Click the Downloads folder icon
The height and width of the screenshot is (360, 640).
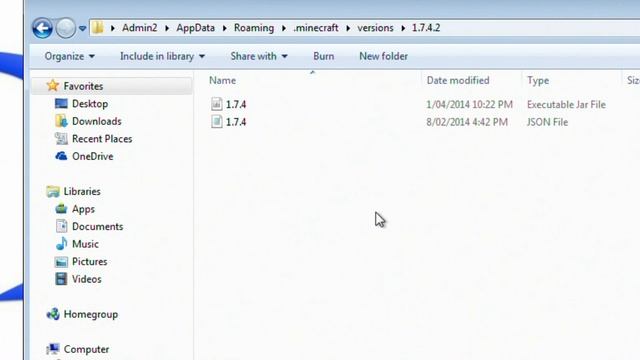pos(61,121)
